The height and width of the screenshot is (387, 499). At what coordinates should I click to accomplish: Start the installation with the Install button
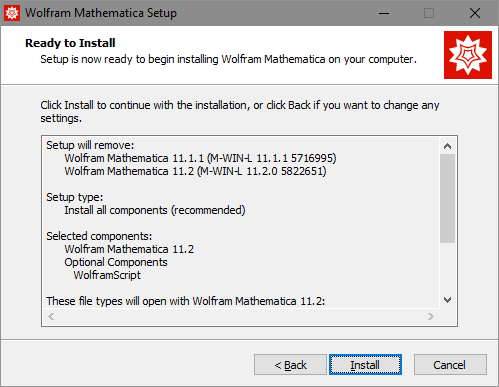[365, 365]
